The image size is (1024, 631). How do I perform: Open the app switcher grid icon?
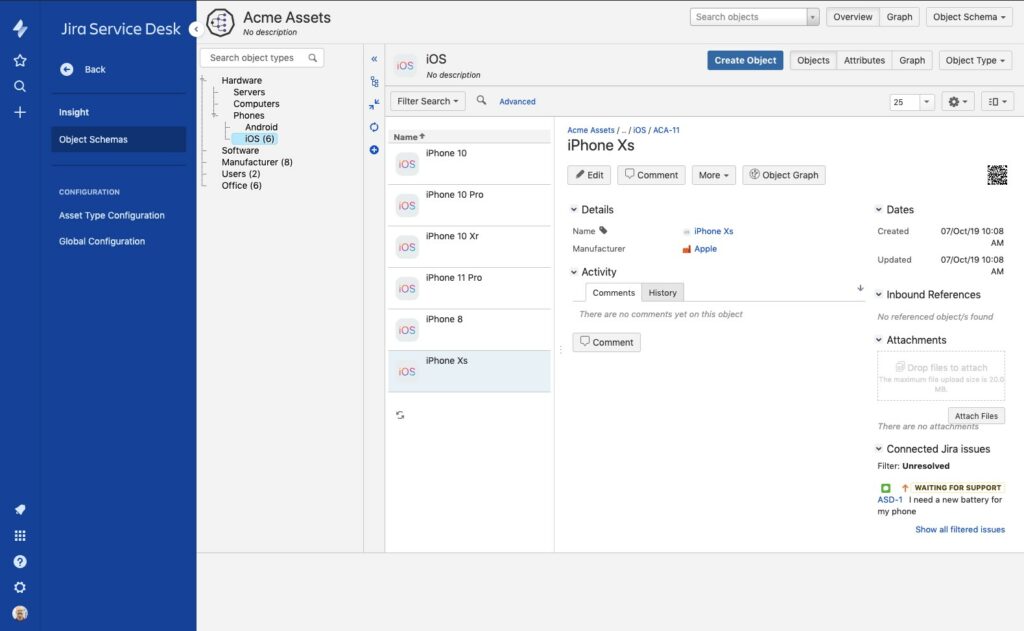click(x=20, y=536)
